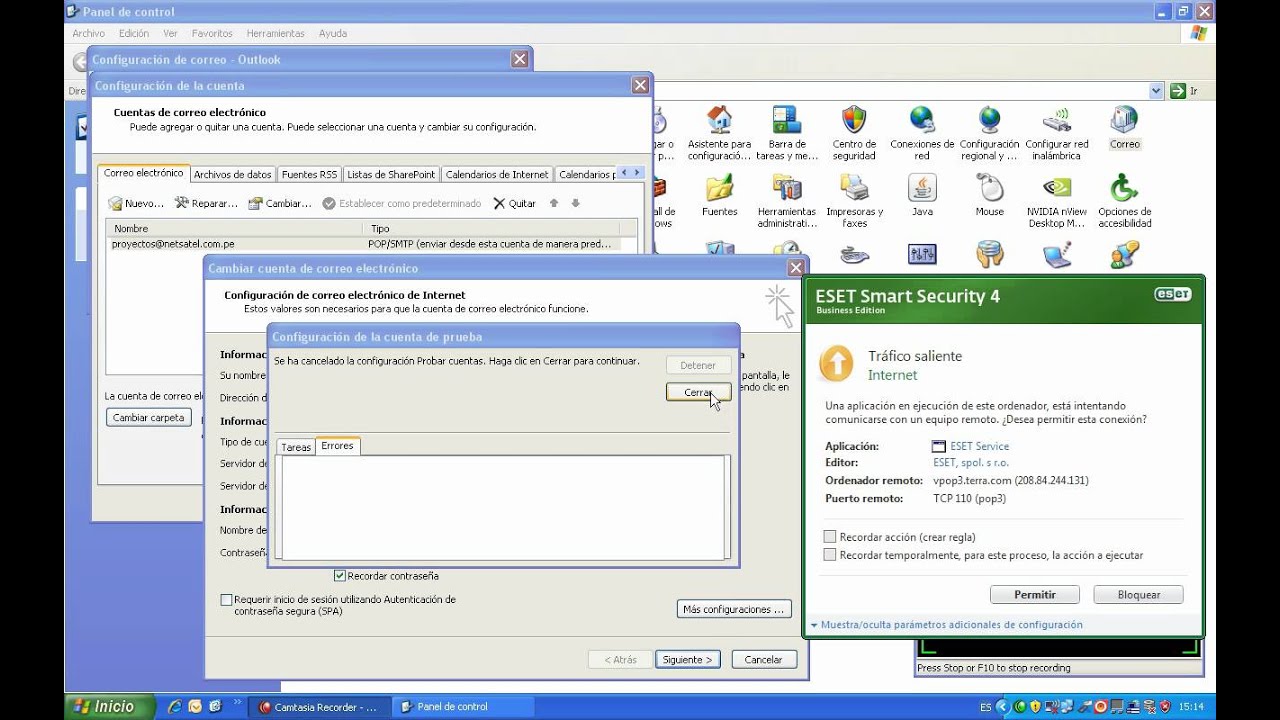This screenshot has height=720, width=1280.
Task: Open NVIDIA nView Desktop Manager icon
Action: click(x=1057, y=200)
